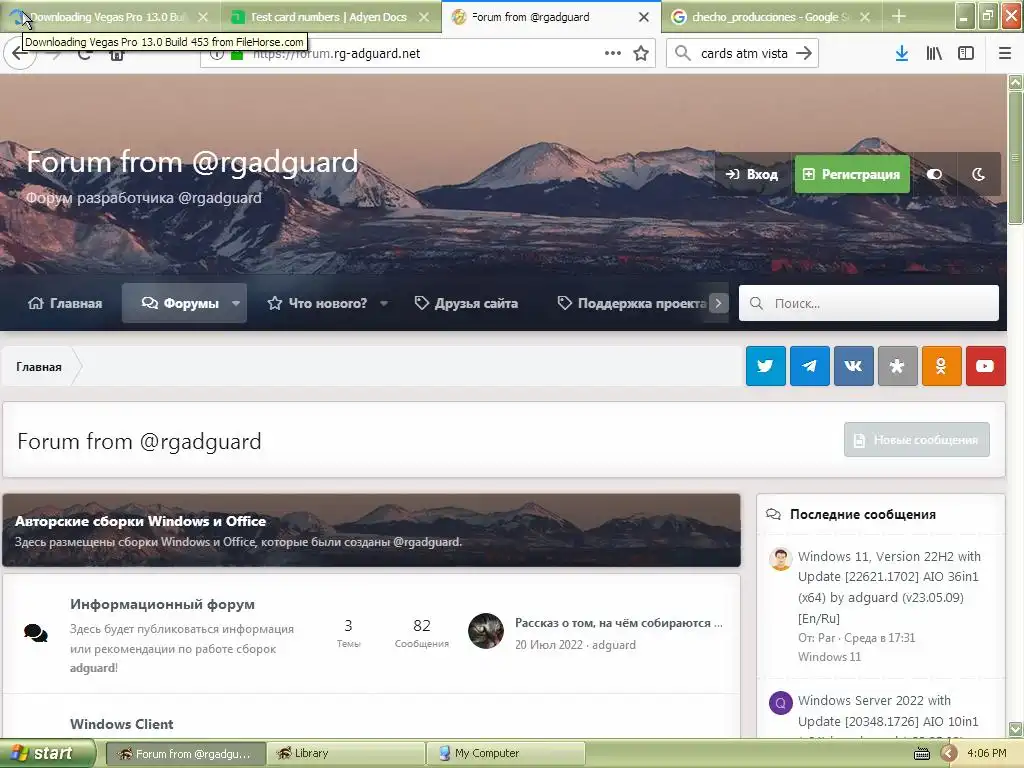This screenshot has width=1024, height=768.
Task: Open the VK social link button
Action: click(x=854, y=366)
